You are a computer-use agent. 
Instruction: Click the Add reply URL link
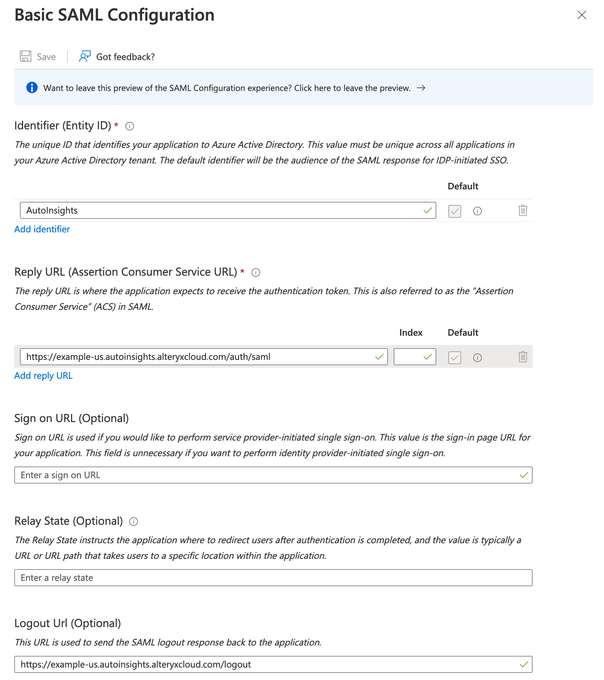click(x=43, y=376)
